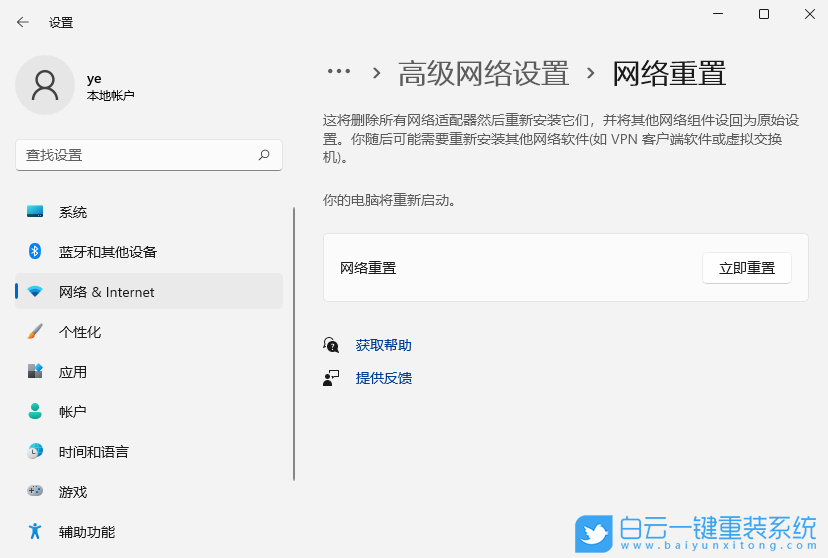Select the 系统 display icon
The width and height of the screenshot is (828, 558).
(x=35, y=212)
